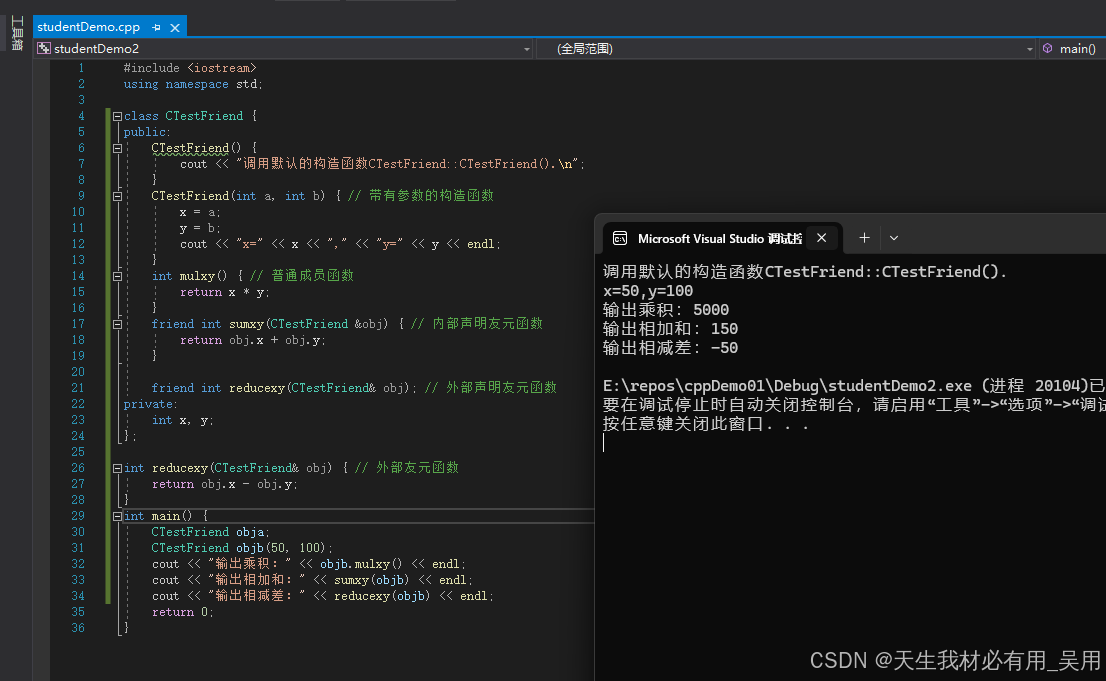Click comment '// 外部声明友元函数'
Viewport: 1106px width, 681px height.
[491, 387]
